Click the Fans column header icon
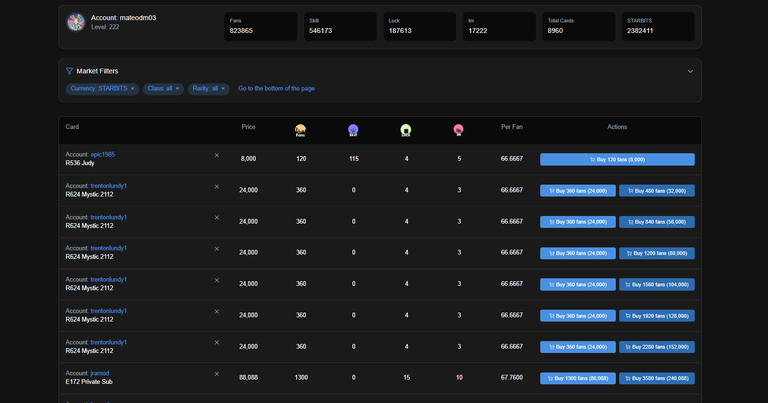 [300, 130]
